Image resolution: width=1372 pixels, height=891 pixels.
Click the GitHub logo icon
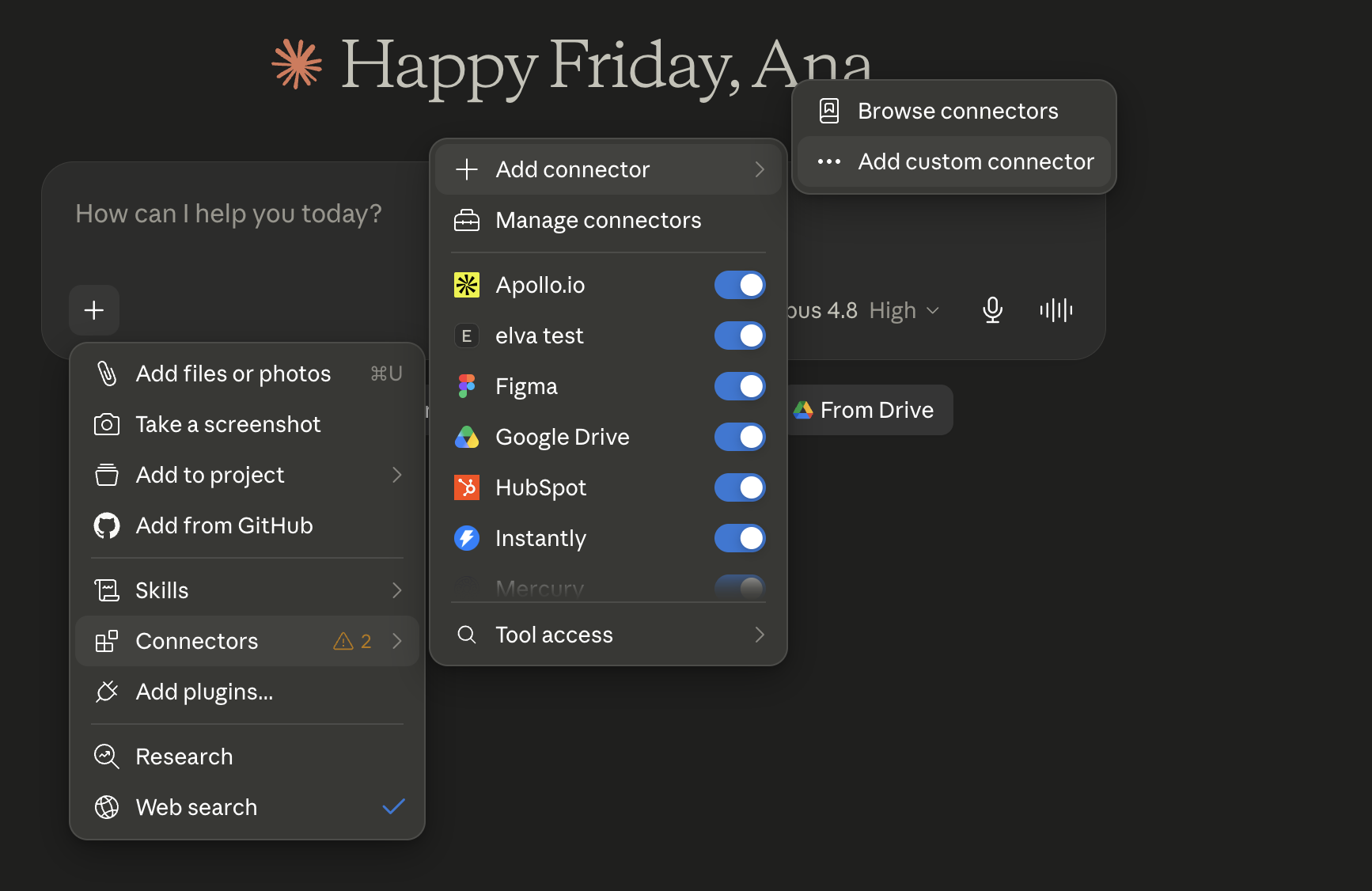107,525
